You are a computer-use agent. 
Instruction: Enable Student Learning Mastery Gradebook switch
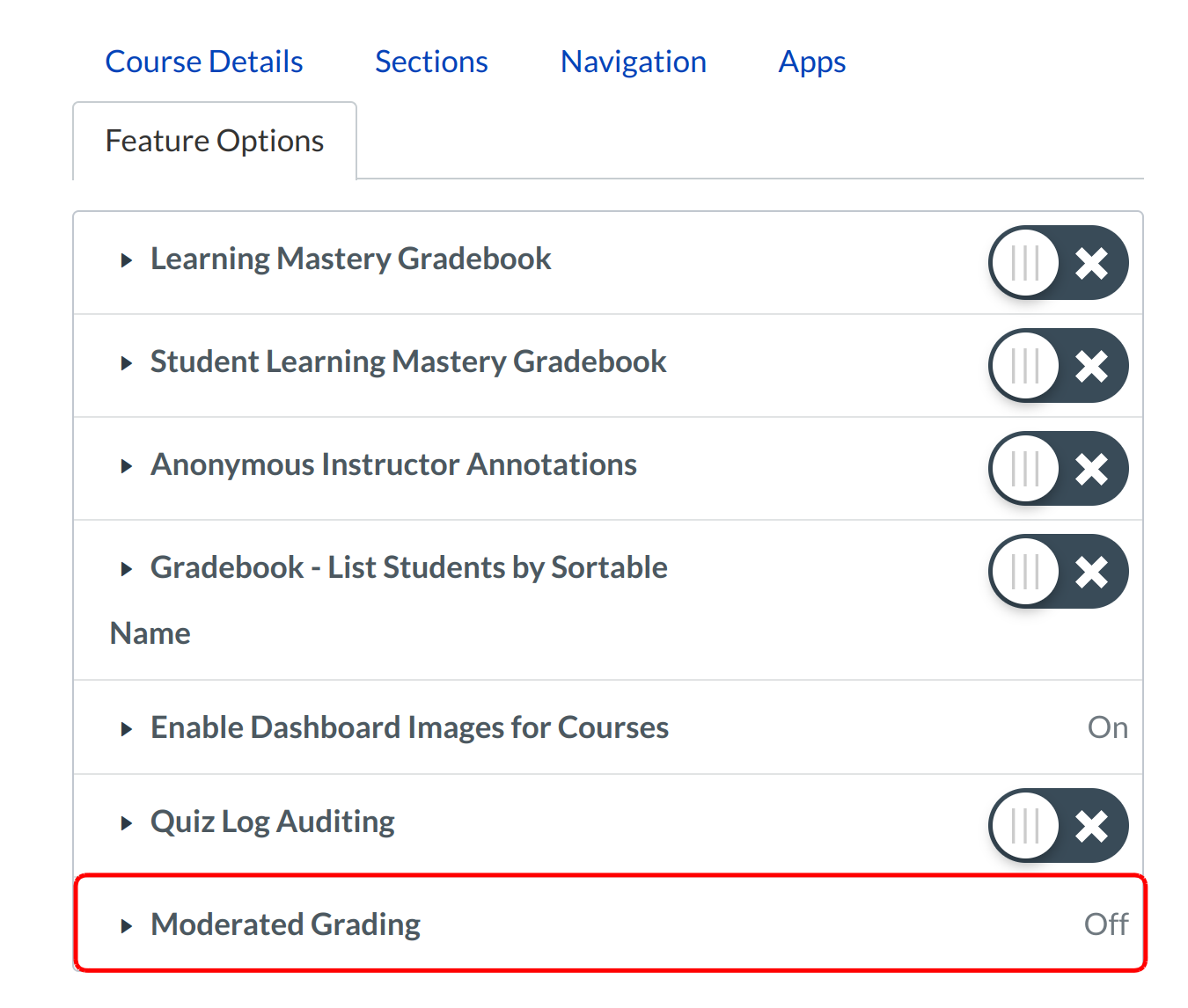[1059, 366]
